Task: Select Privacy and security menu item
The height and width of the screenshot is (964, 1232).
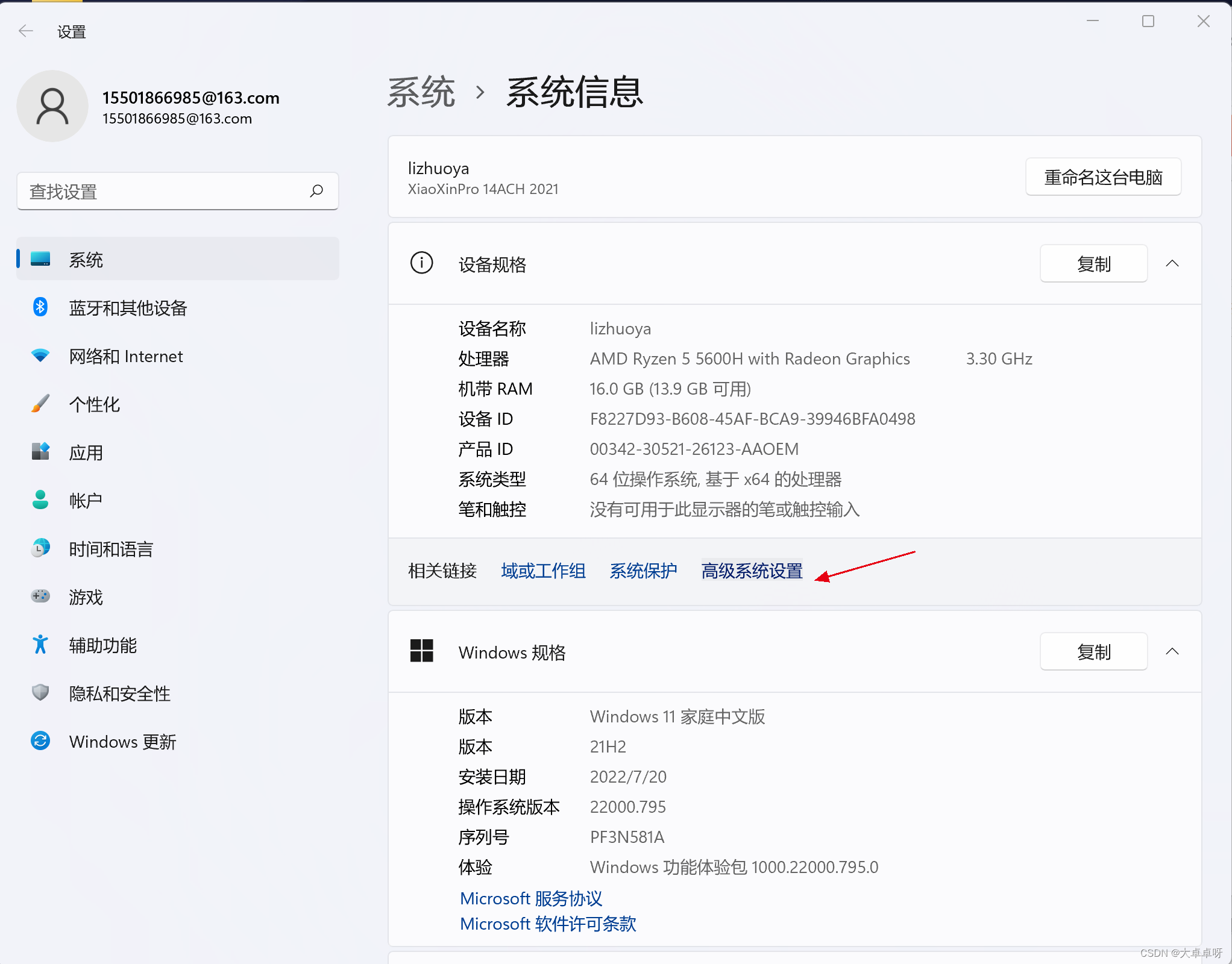Action: pos(119,693)
